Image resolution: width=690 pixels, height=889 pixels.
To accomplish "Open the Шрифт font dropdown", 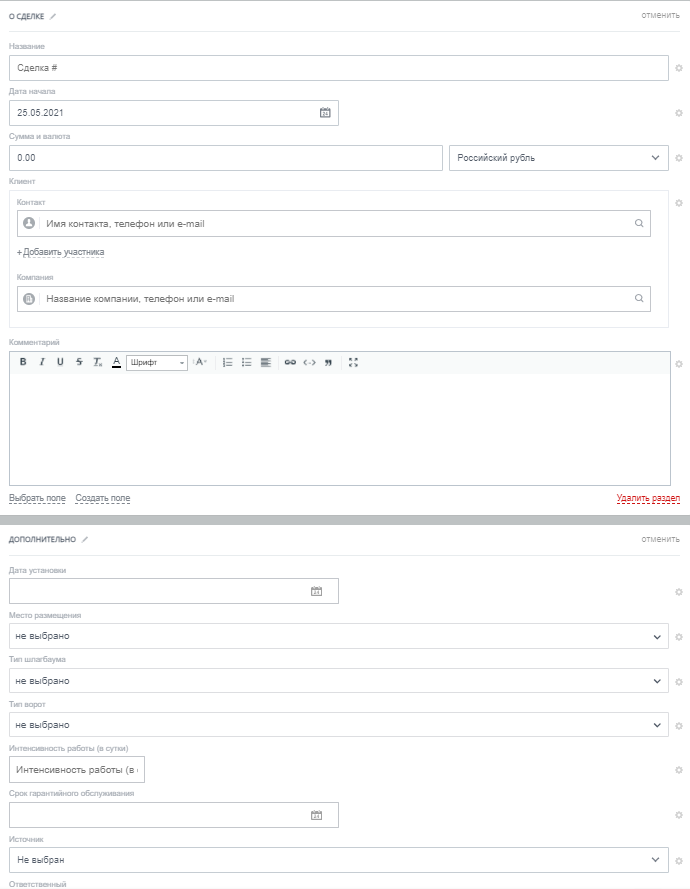I will tap(157, 362).
